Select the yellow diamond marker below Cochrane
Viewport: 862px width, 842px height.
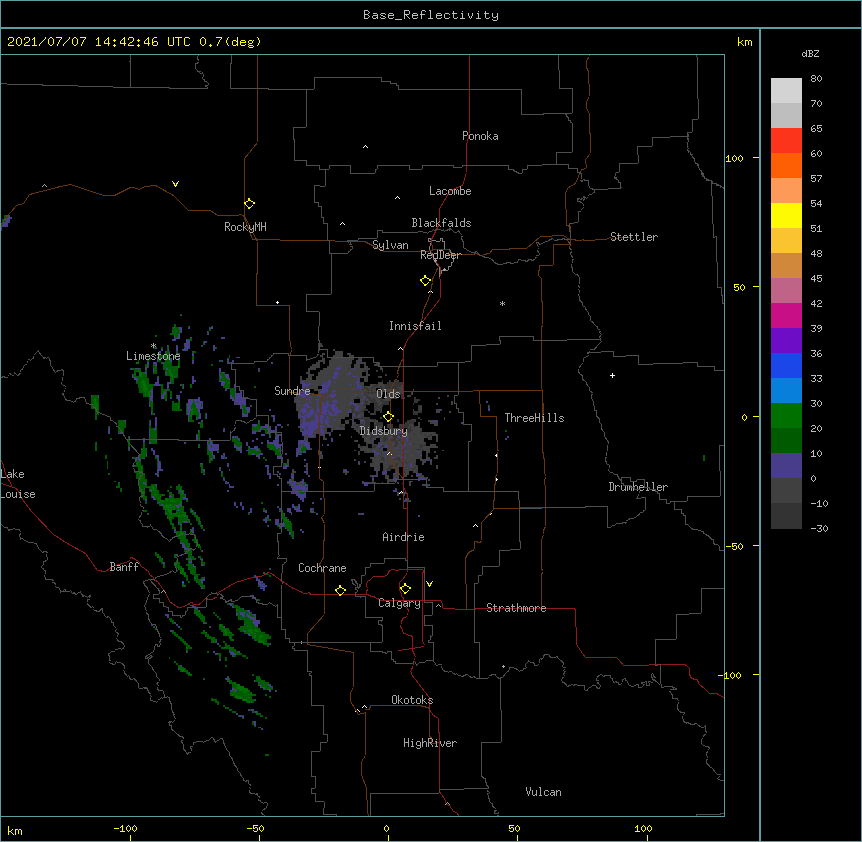click(340, 590)
